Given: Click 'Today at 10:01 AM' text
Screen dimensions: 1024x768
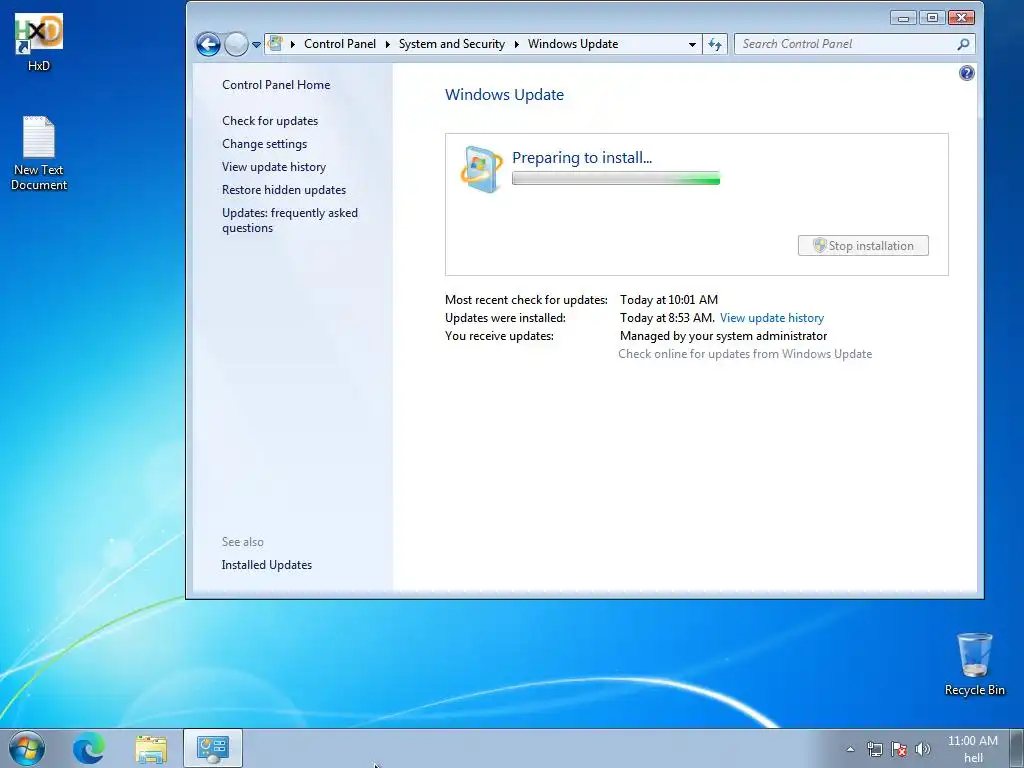Looking at the screenshot, I should tap(669, 300).
